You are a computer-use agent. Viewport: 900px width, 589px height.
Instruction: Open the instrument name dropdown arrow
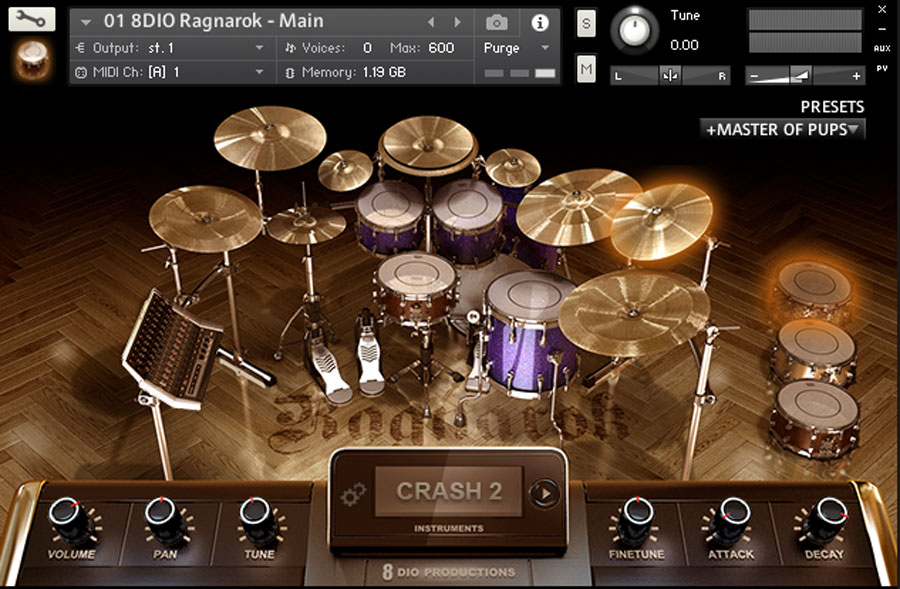click(x=86, y=22)
